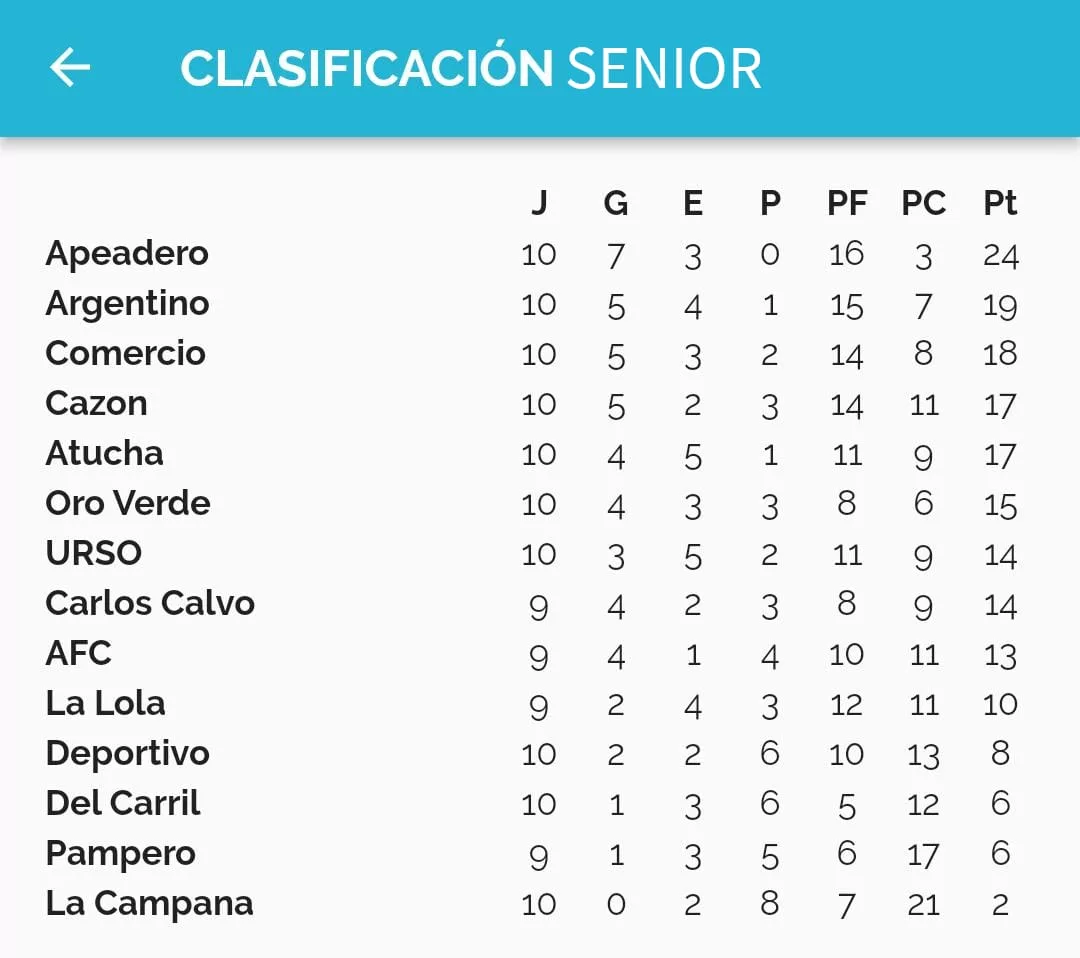This screenshot has width=1080, height=958.
Task: Select La Lola in the table
Action: [x=105, y=703]
